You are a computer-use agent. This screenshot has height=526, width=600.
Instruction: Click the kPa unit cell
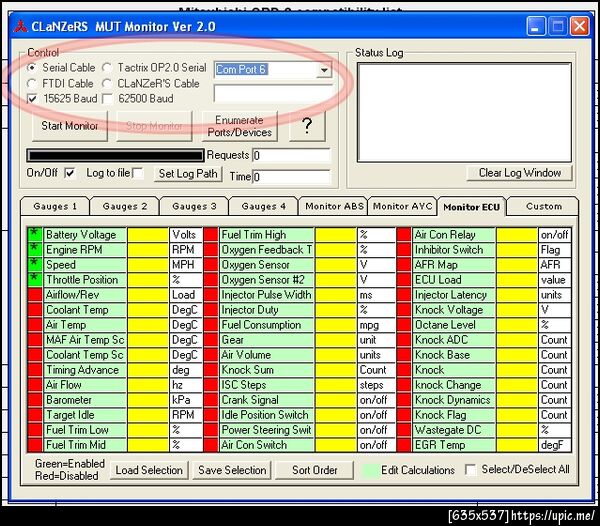click(186, 400)
